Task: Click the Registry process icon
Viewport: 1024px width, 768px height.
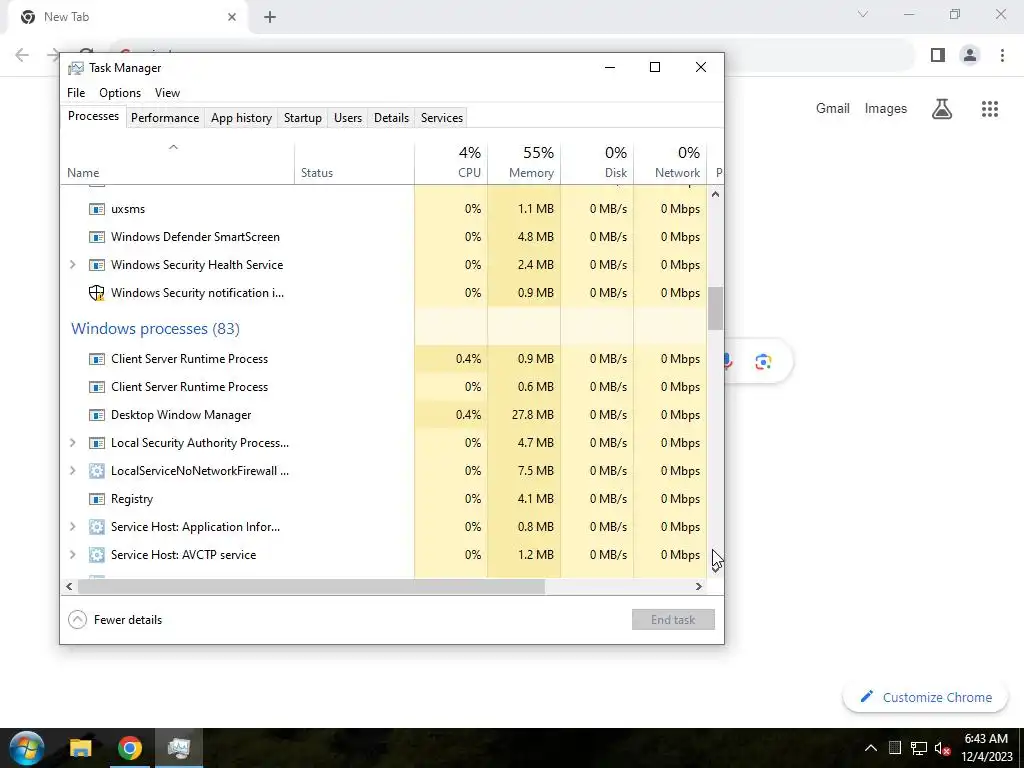Action: pos(97,499)
